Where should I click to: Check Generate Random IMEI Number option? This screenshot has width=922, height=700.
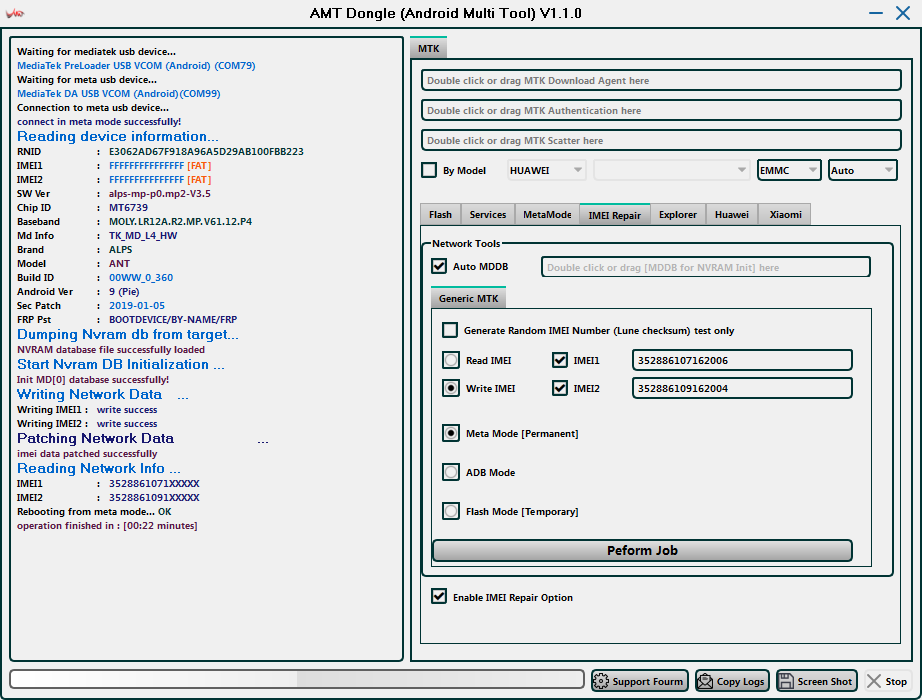click(x=451, y=330)
